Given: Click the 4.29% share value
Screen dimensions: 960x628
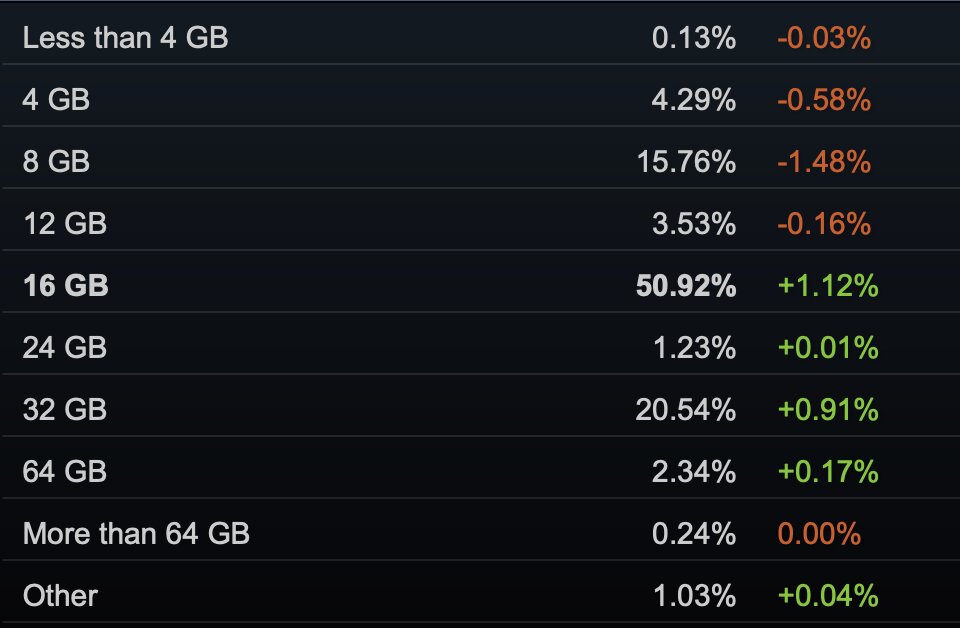Looking at the screenshot, I should click(694, 99).
